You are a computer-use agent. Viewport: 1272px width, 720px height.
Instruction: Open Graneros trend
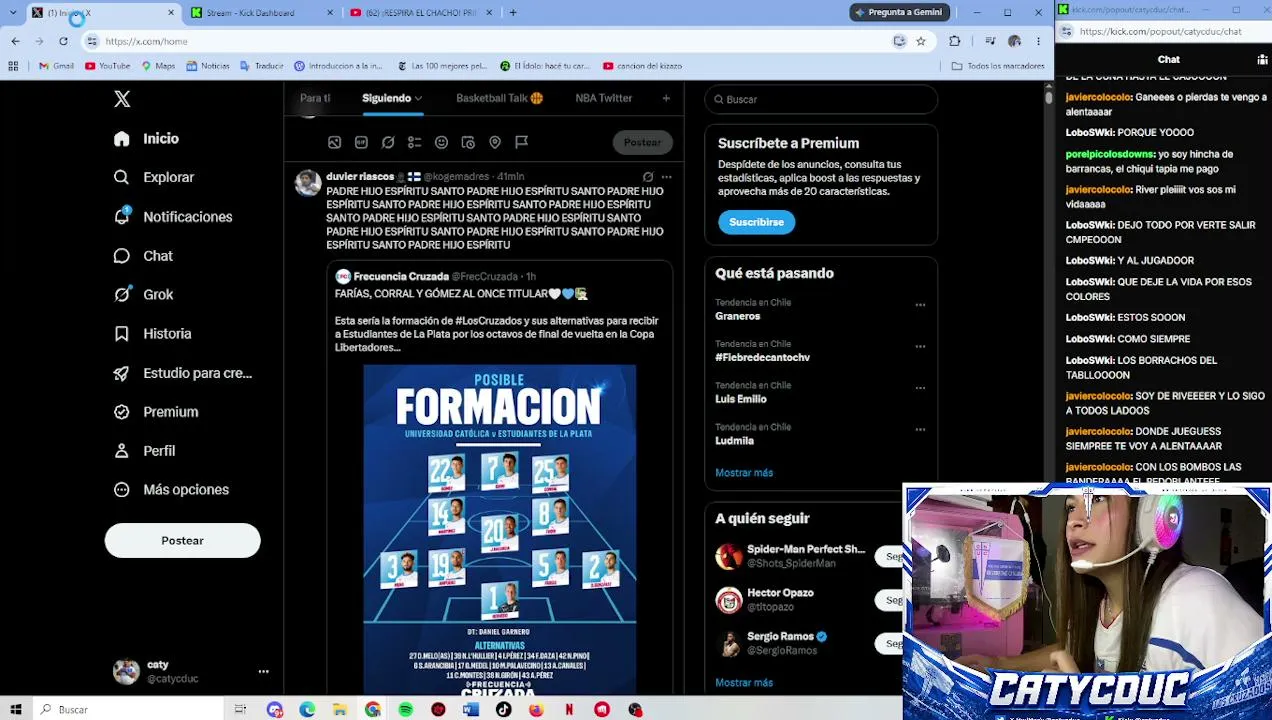pyautogui.click(x=737, y=316)
